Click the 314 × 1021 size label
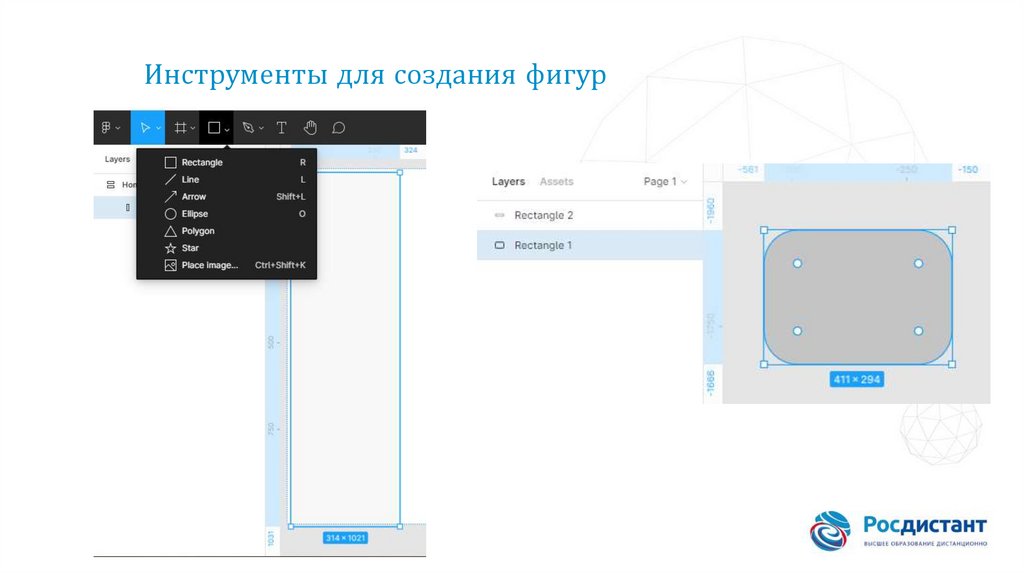This screenshot has width=1024, height=574. point(345,538)
